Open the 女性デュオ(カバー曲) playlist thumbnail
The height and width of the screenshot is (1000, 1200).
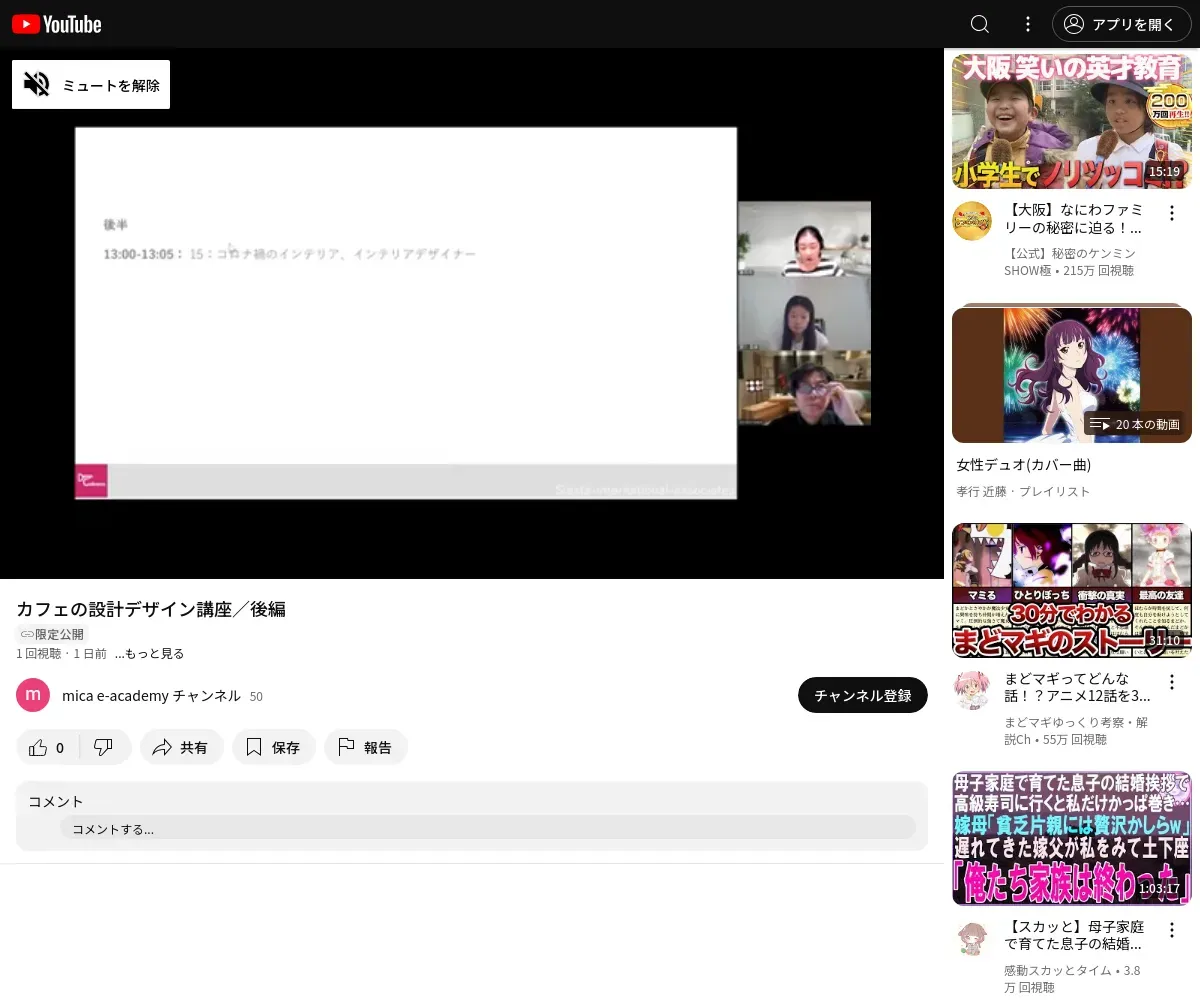pyautogui.click(x=1072, y=375)
